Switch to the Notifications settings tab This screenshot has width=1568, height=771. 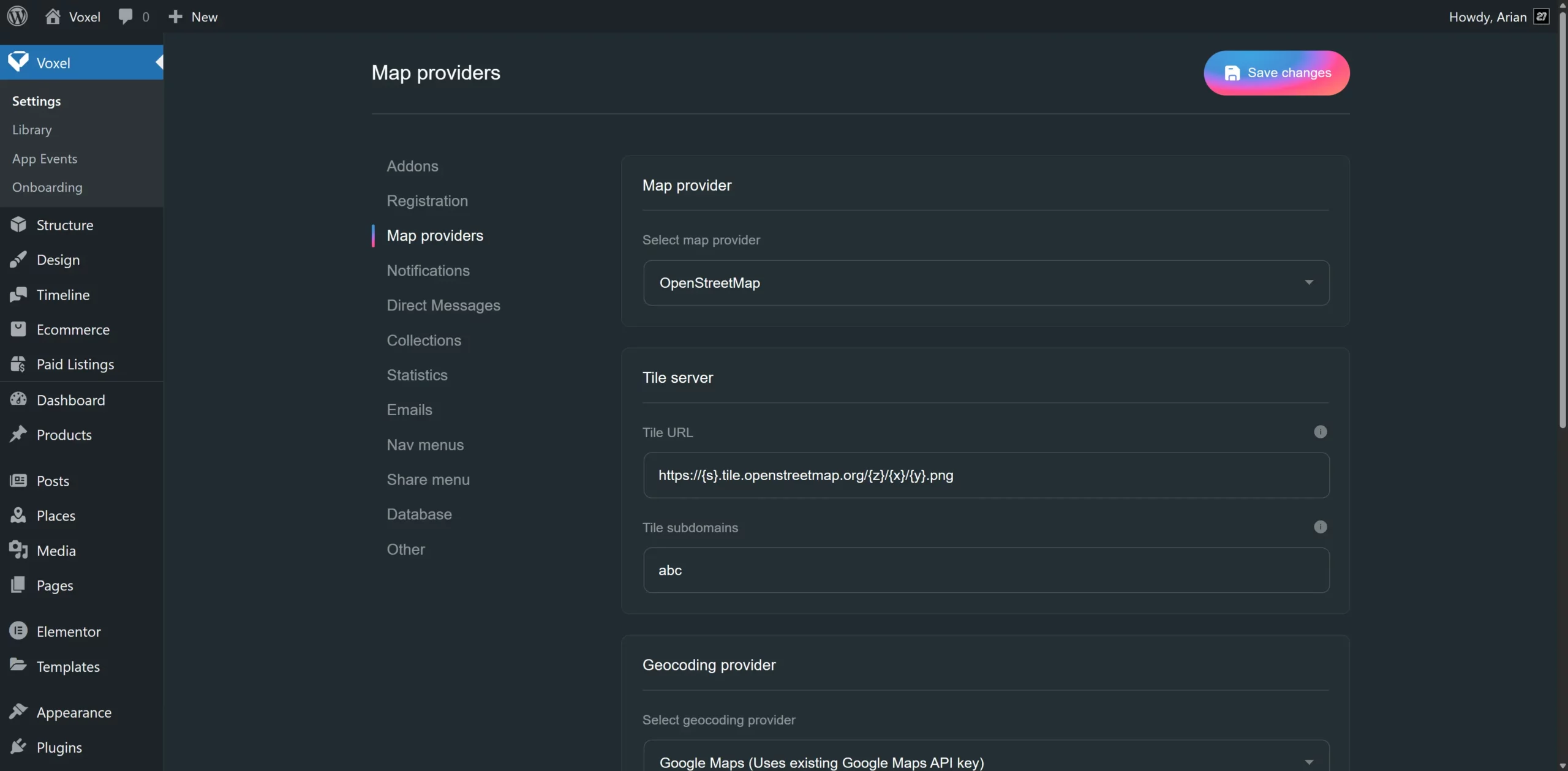pos(428,271)
